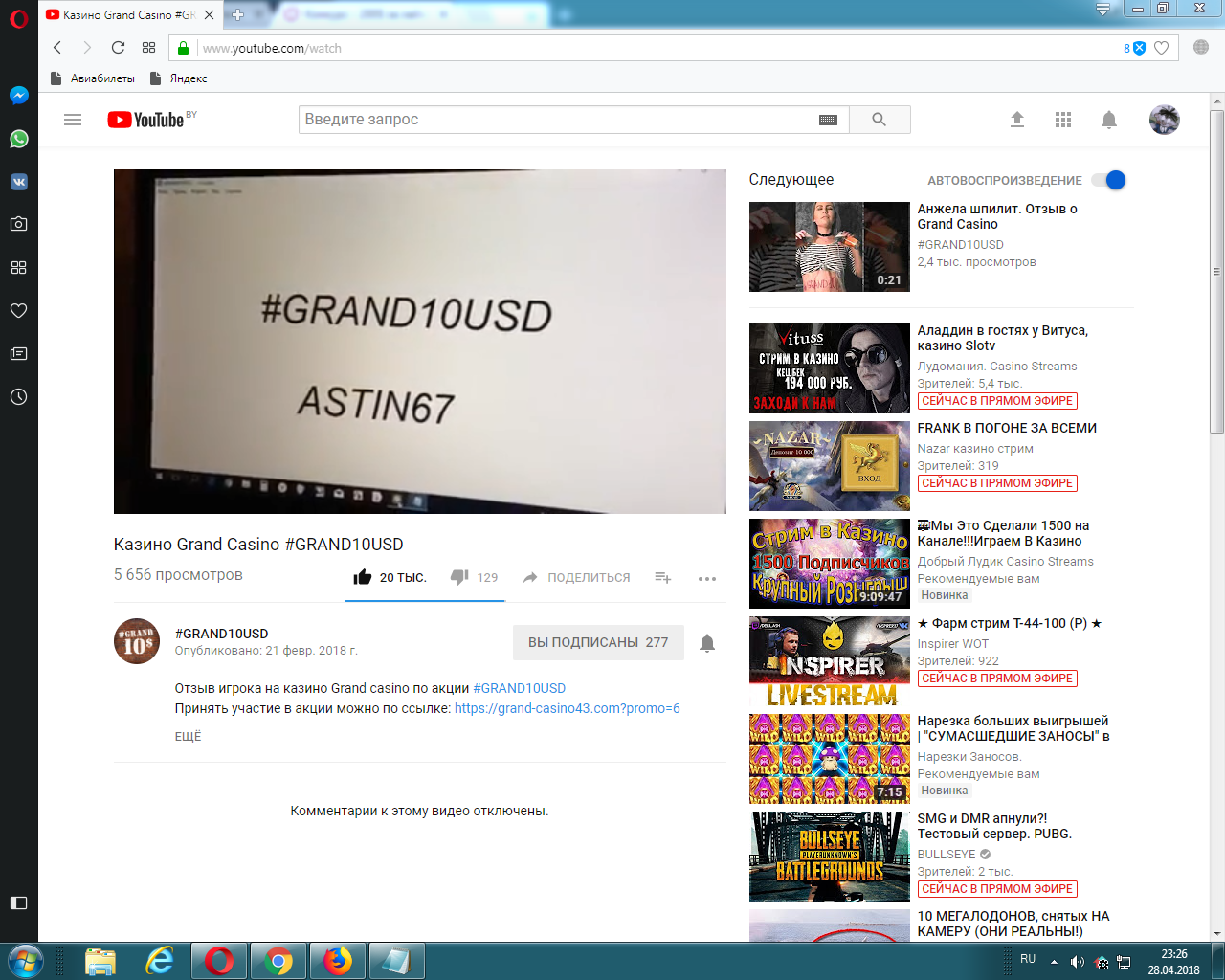Click the ad blocker badge in address bar

click(x=1134, y=48)
